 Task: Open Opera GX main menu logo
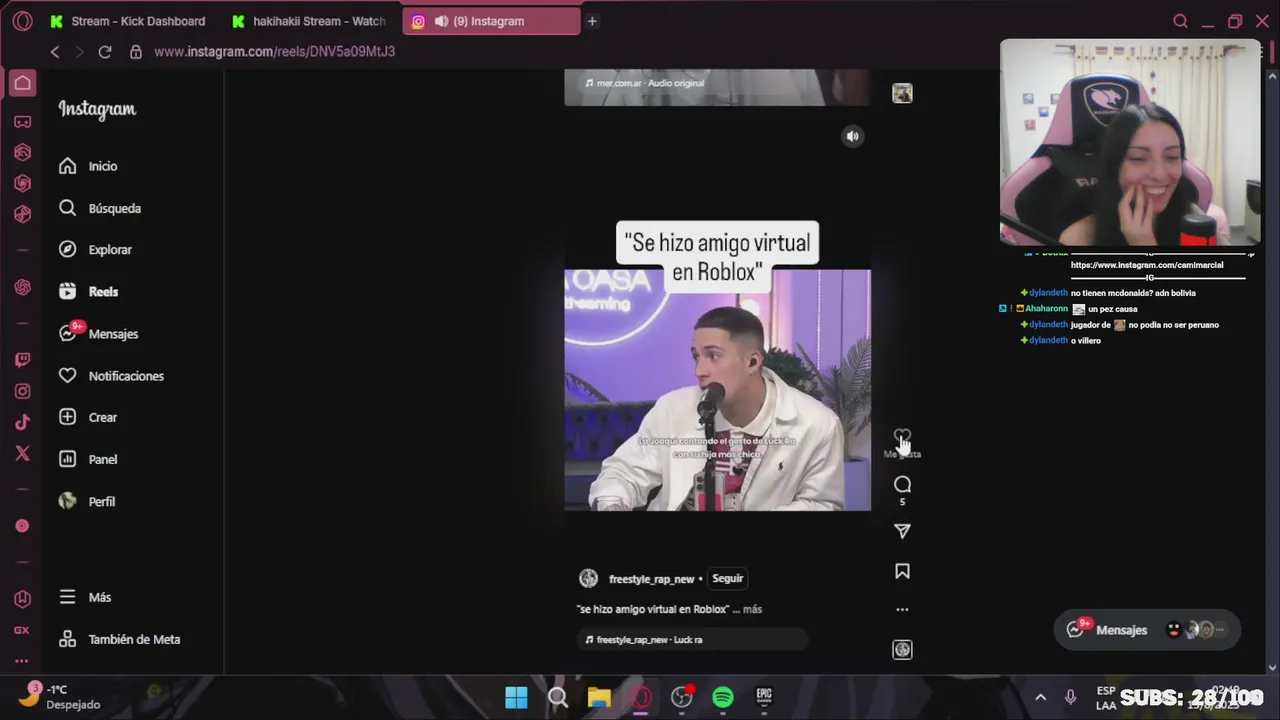coord(22,21)
